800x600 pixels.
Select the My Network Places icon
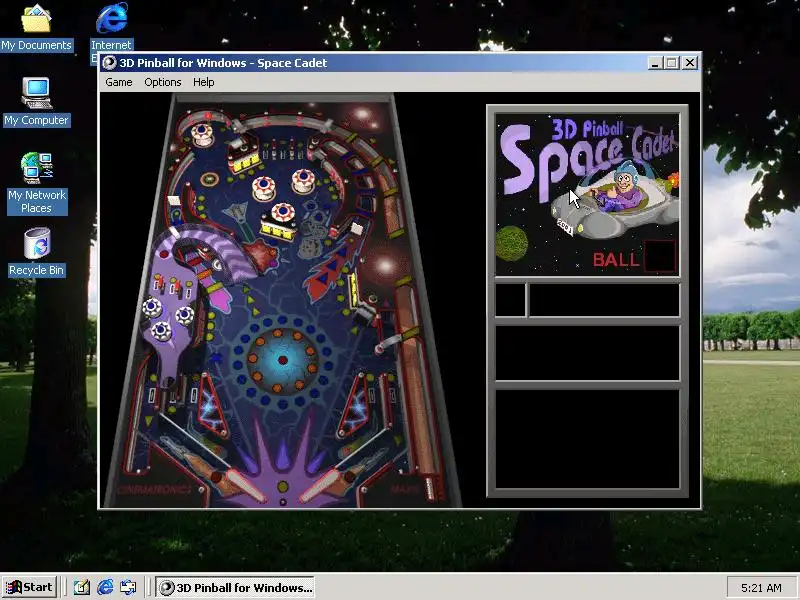click(x=37, y=184)
